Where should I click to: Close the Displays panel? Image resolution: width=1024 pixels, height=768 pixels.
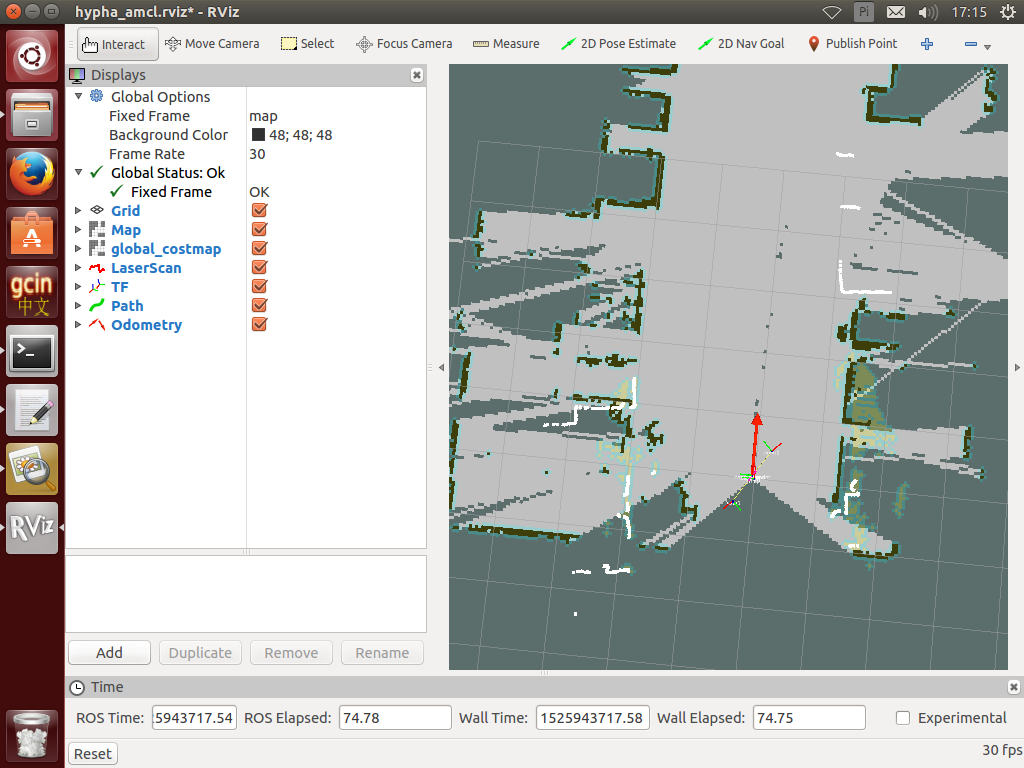coord(417,75)
